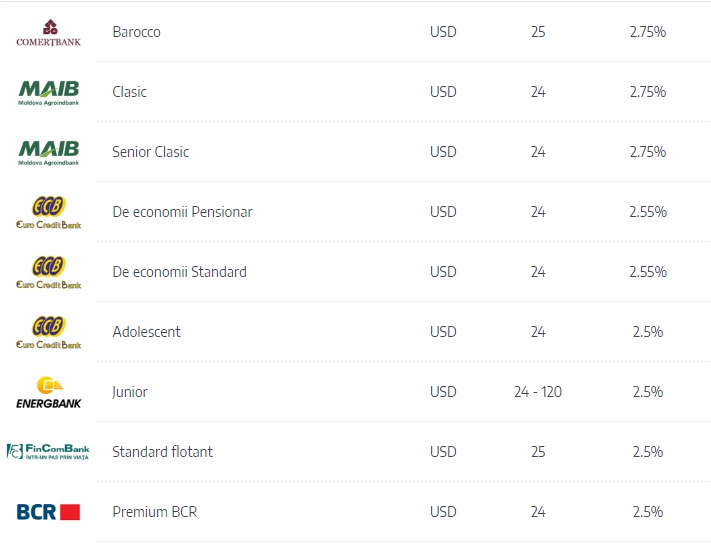Select De economii Pensionar deposit

(182, 212)
